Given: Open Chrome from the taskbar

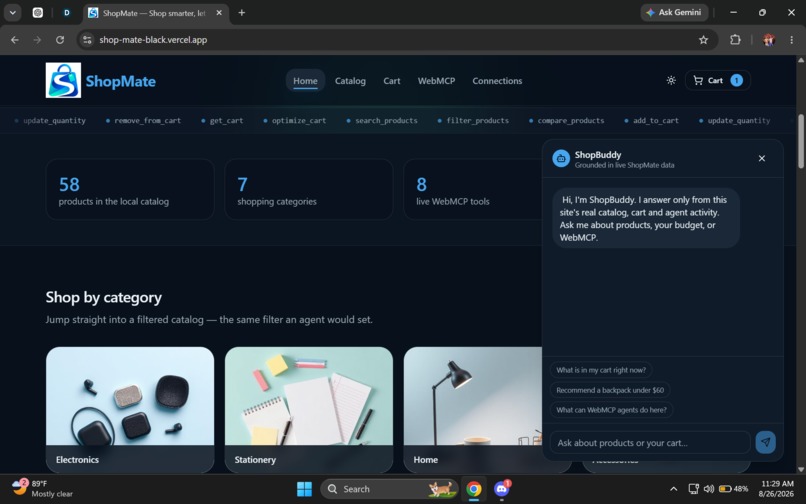Looking at the screenshot, I should 474,489.
